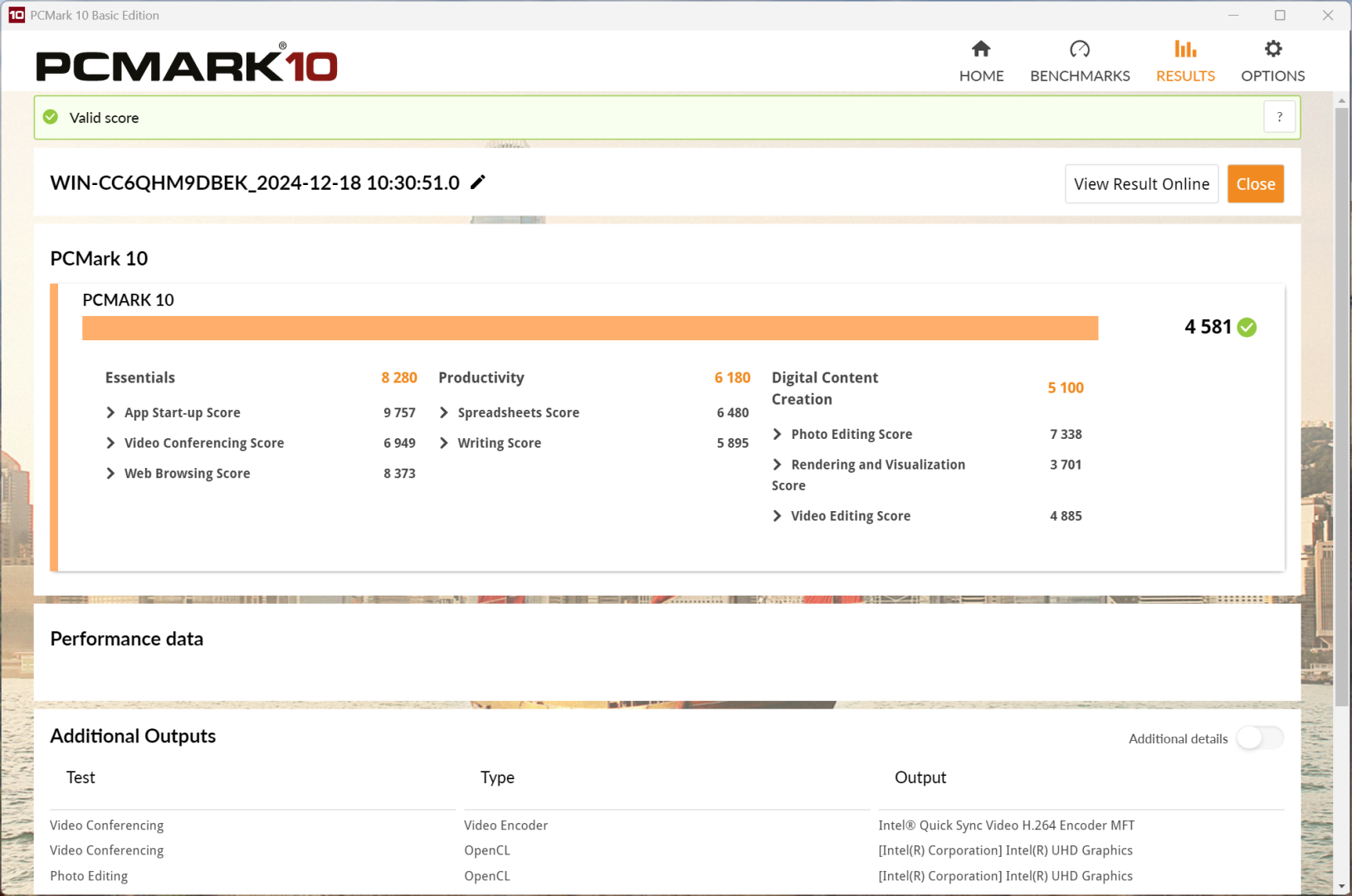Click the vertical scrollbar thumb
The image size is (1352, 896).
pyautogui.click(x=1341, y=407)
